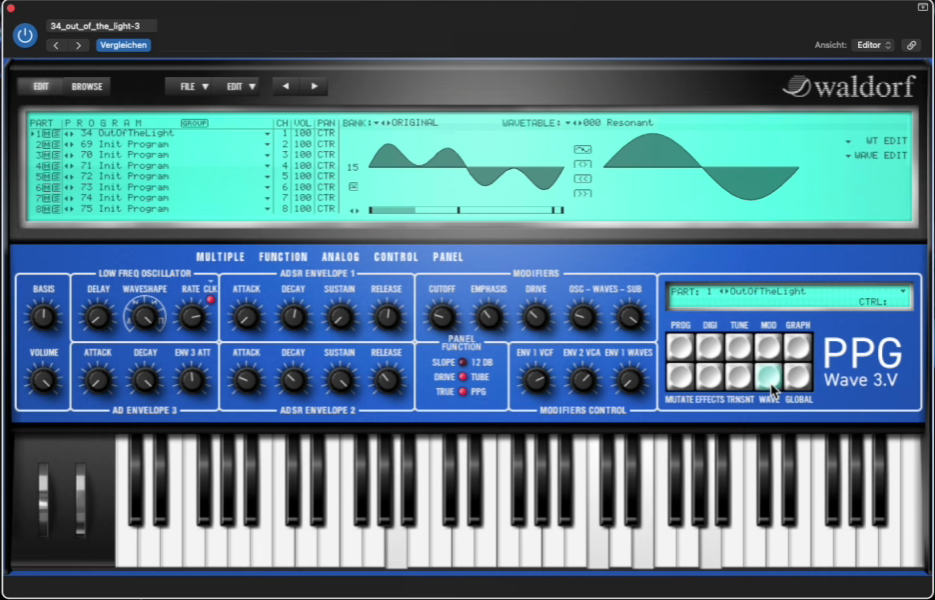Viewport: 935px width, 600px height.
Task: Click the pitch bend wheel
Action: [x=44, y=499]
